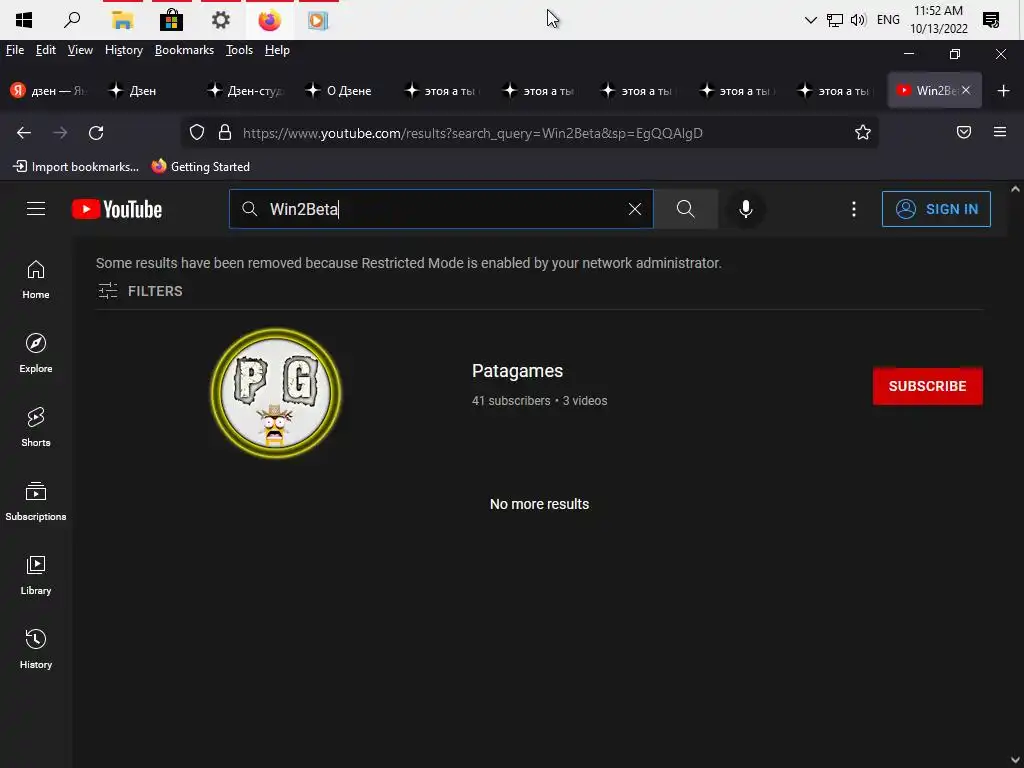Show hidden tray icons chevron

coord(810,20)
